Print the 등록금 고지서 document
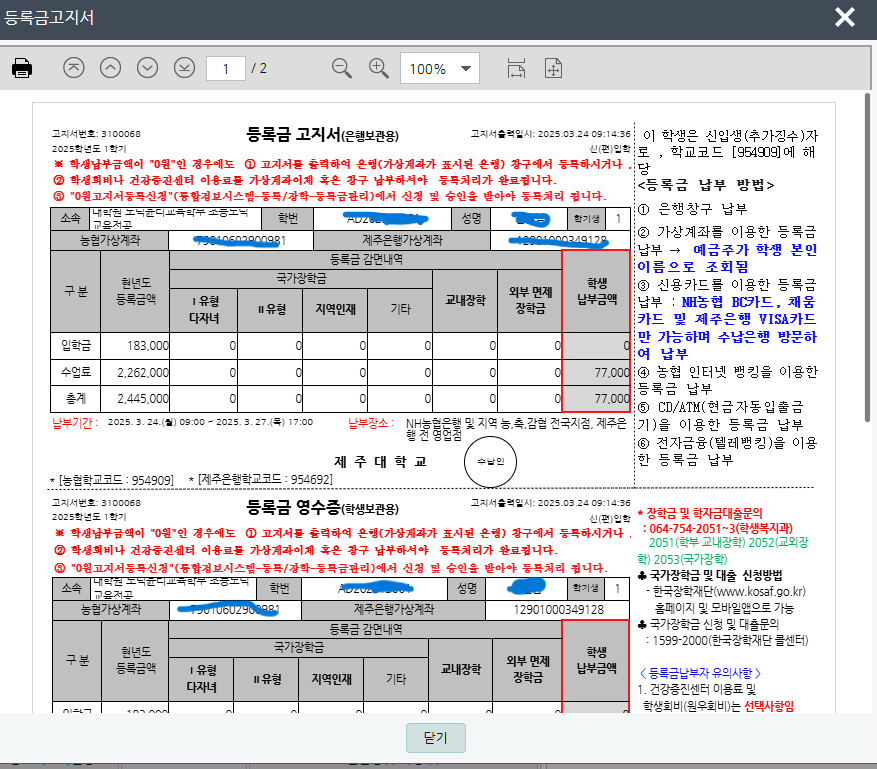The width and height of the screenshot is (877, 769). click(x=24, y=69)
